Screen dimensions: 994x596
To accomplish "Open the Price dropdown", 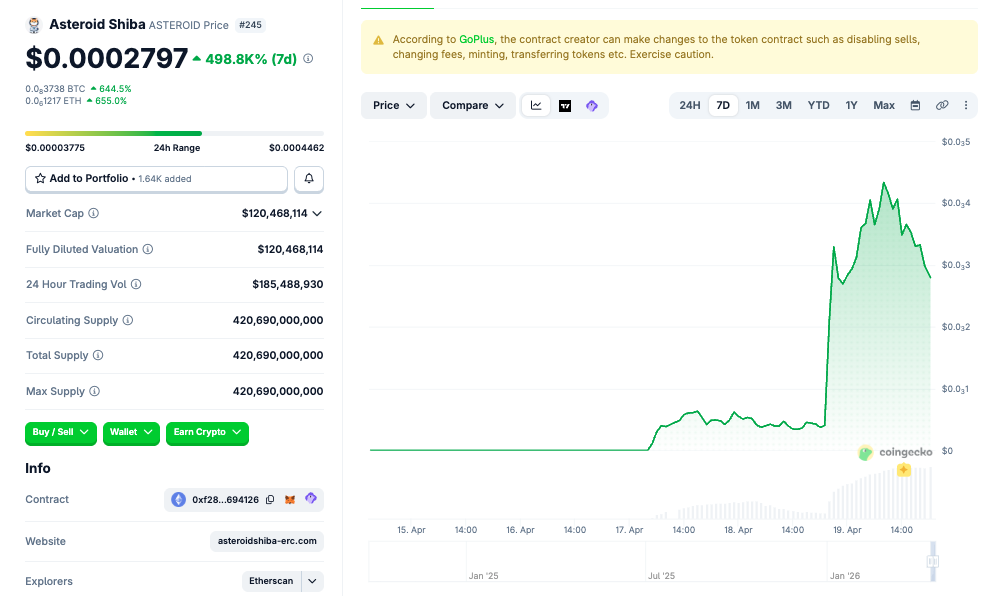I will (x=393, y=105).
